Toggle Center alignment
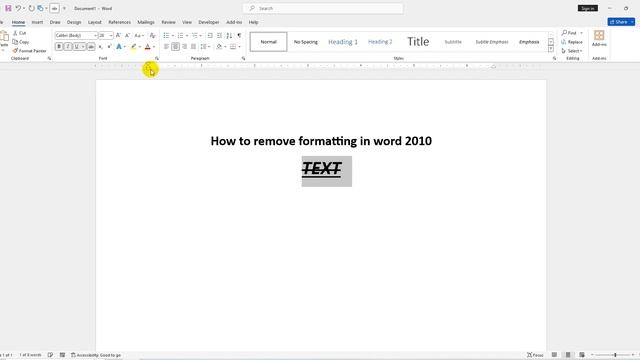Viewport: 640px width, 360px height. pos(175,47)
